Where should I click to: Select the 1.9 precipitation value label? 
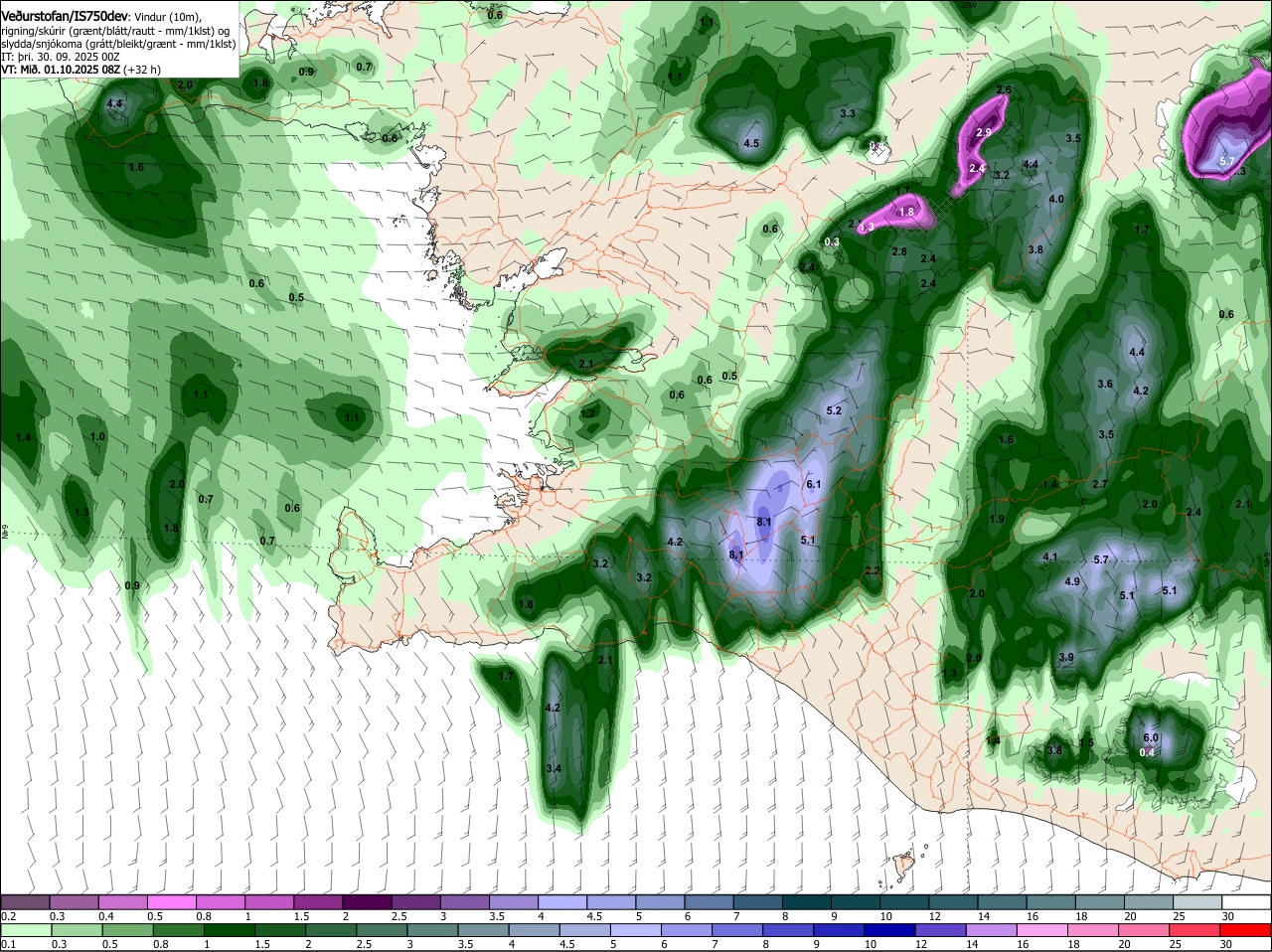coord(997,519)
